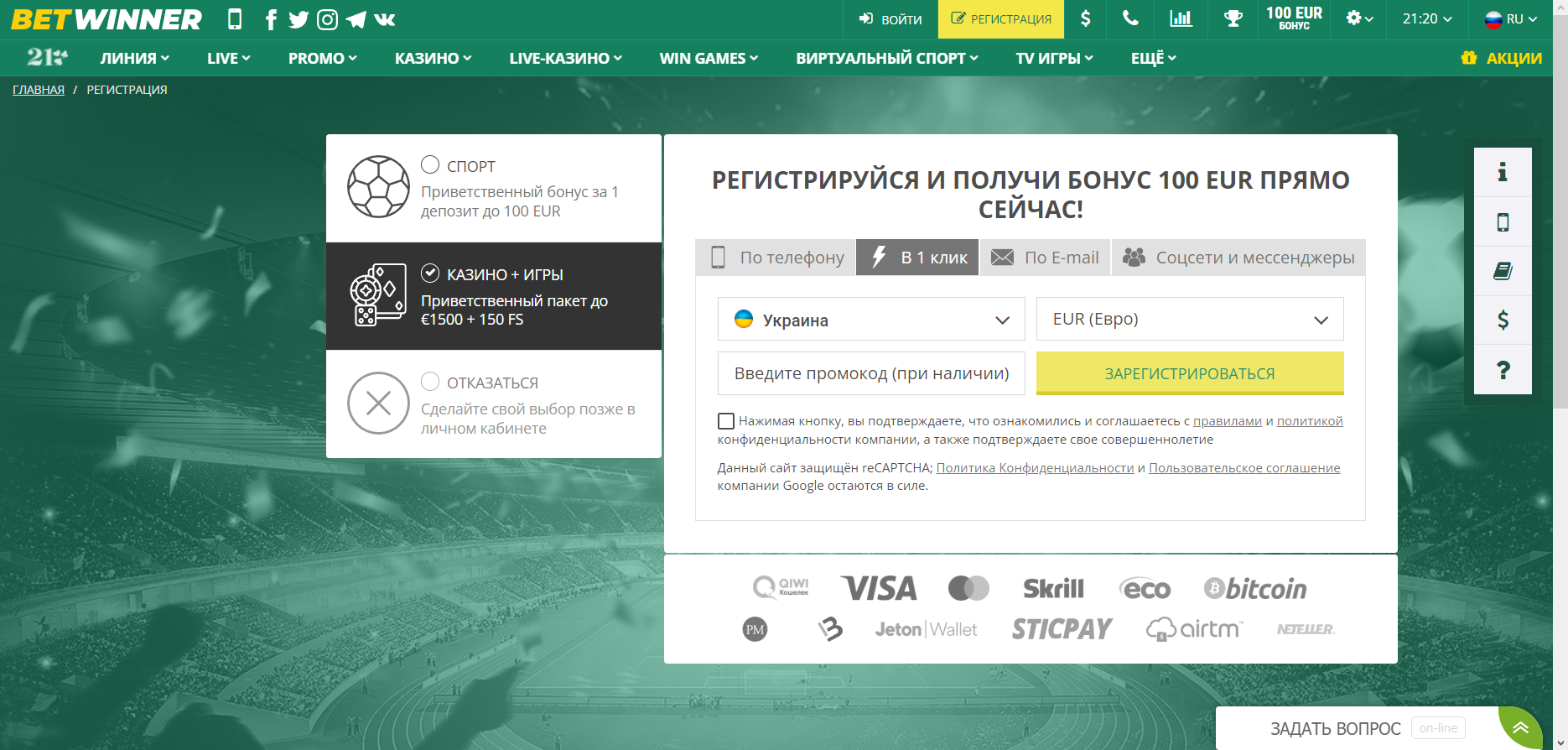Open the RU language dropdown
The width and height of the screenshot is (1568, 750).
1511,18
